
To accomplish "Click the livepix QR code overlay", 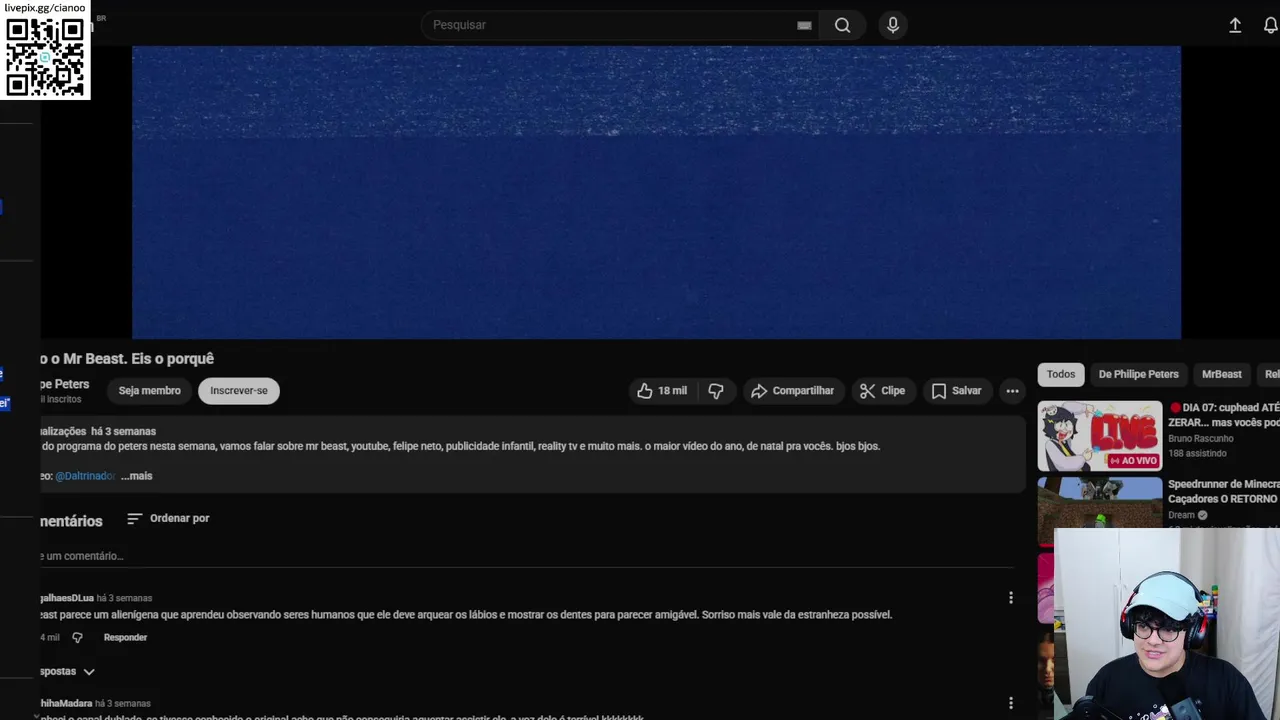I will coord(45,57).
